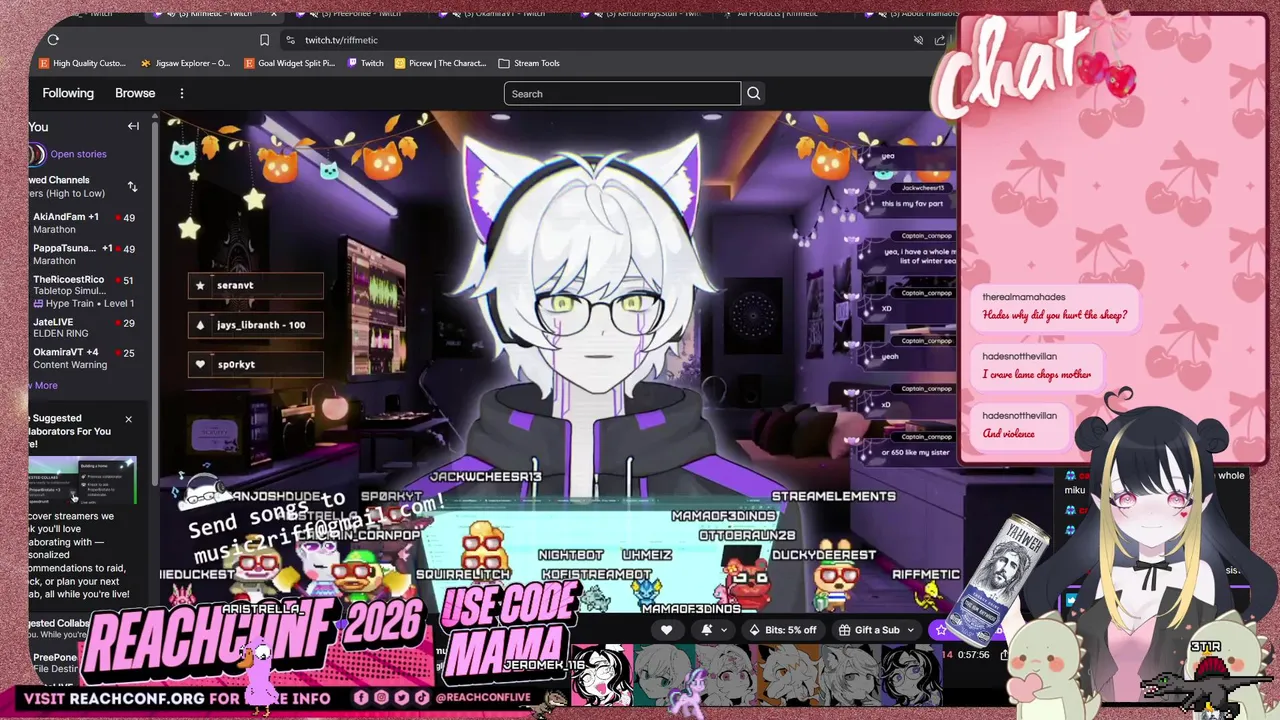Expand the Gift a Sub dropdown arrow
Screen dimensions: 1280x720
911,630
